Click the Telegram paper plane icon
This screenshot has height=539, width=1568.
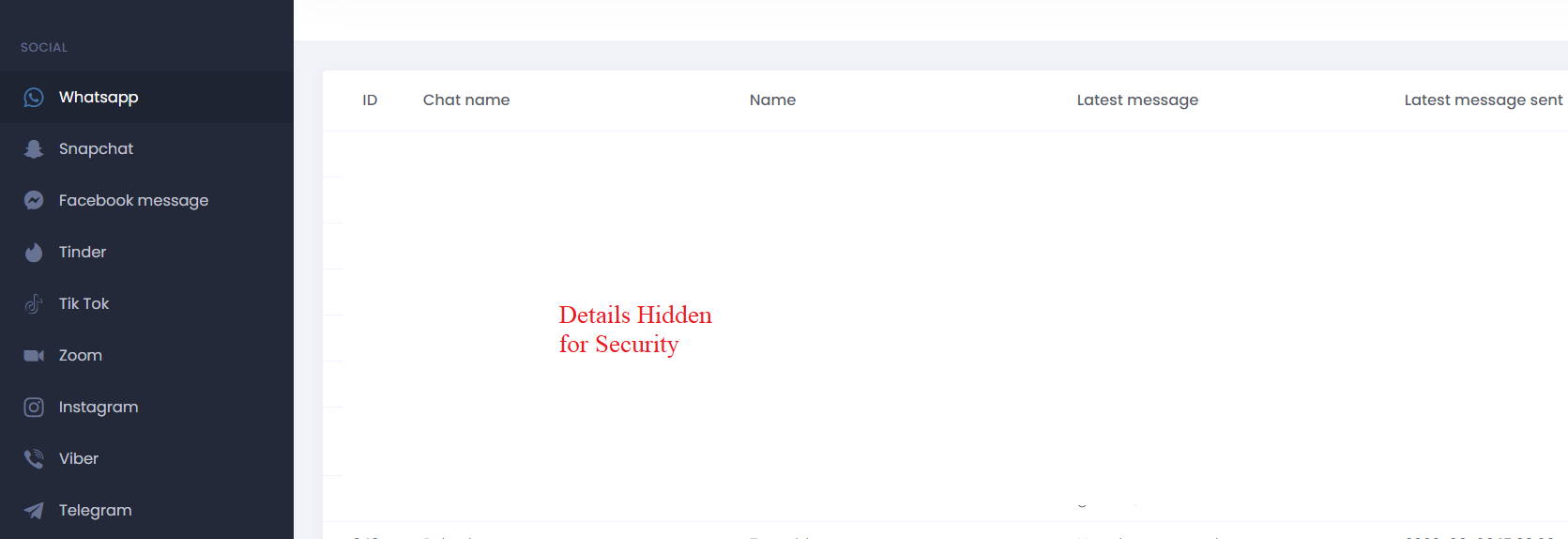(34, 511)
